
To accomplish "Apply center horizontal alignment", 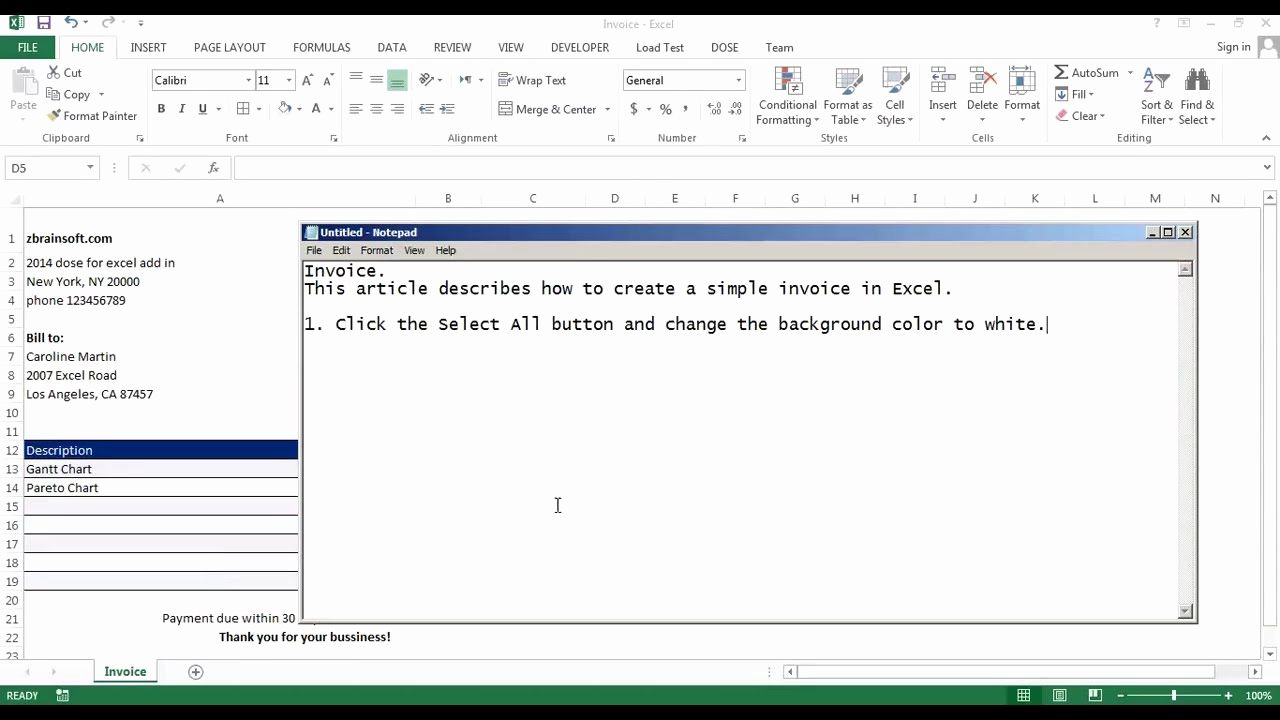I will click(x=377, y=109).
